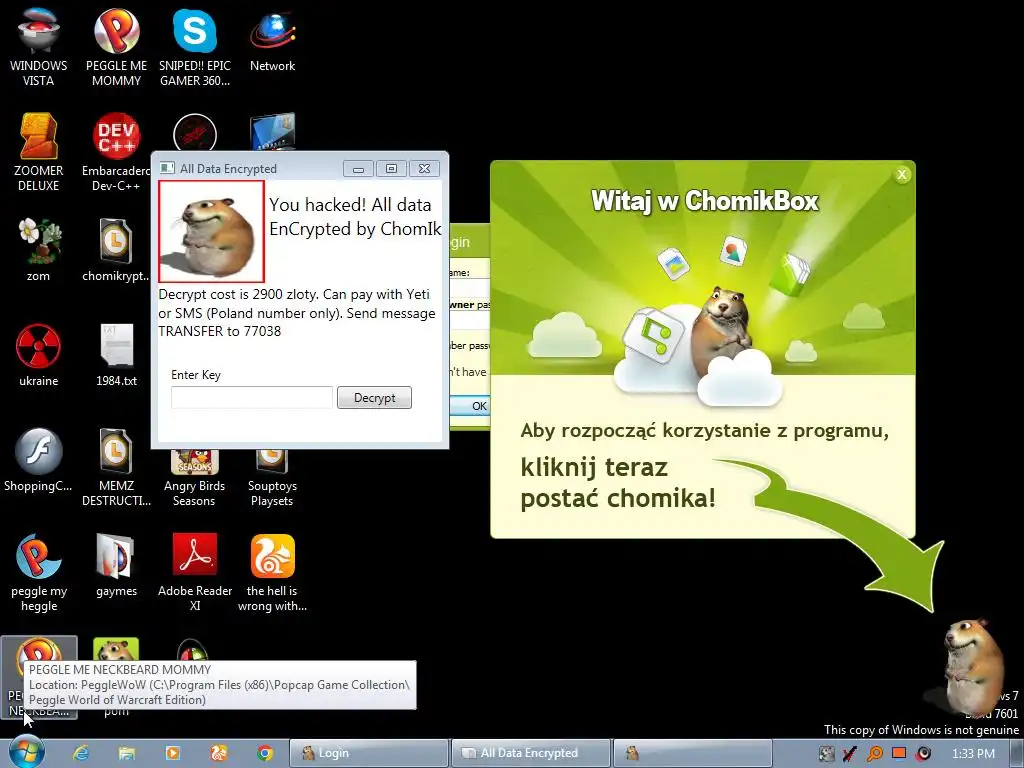
Task: Launch ZOOMER DELUXE from the desktop
Action: point(39,152)
